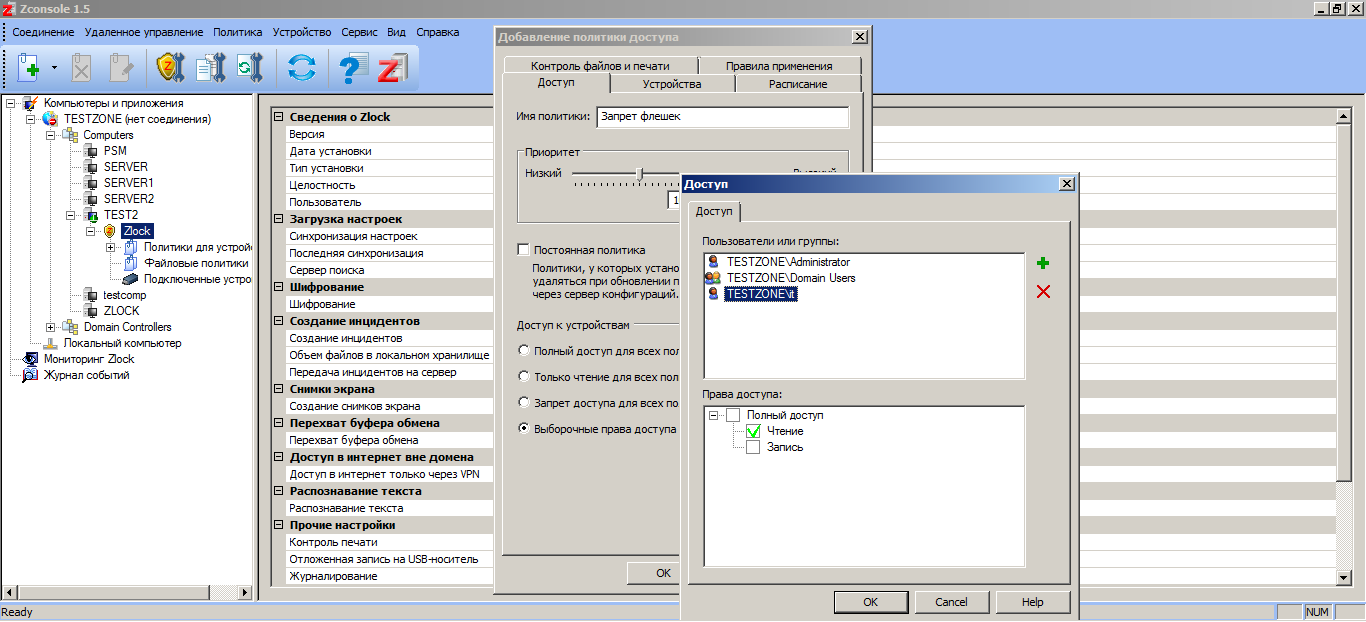Click Cancel in the Доступ dialog
1366x622 pixels.
tap(951, 602)
